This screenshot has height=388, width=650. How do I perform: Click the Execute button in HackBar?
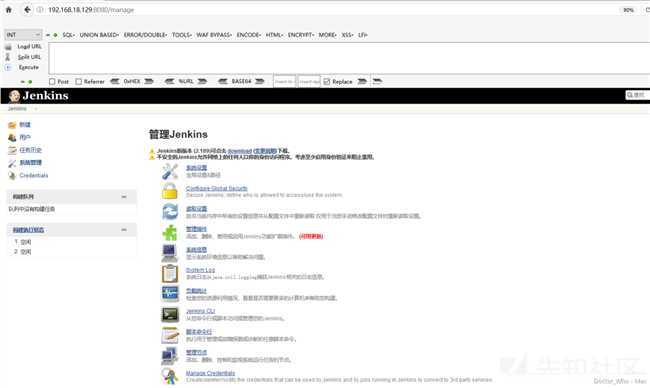(29, 67)
